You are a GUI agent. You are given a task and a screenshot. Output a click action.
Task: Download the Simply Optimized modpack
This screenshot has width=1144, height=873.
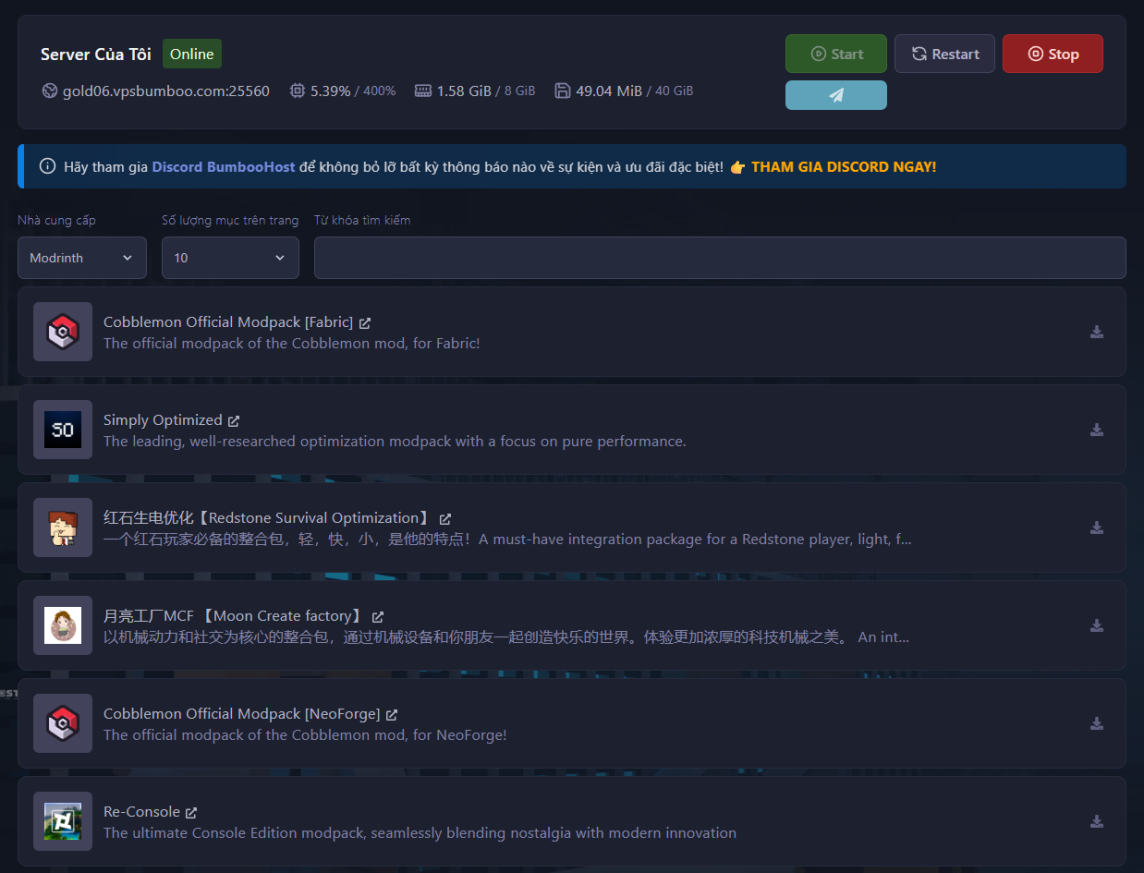(x=1097, y=430)
